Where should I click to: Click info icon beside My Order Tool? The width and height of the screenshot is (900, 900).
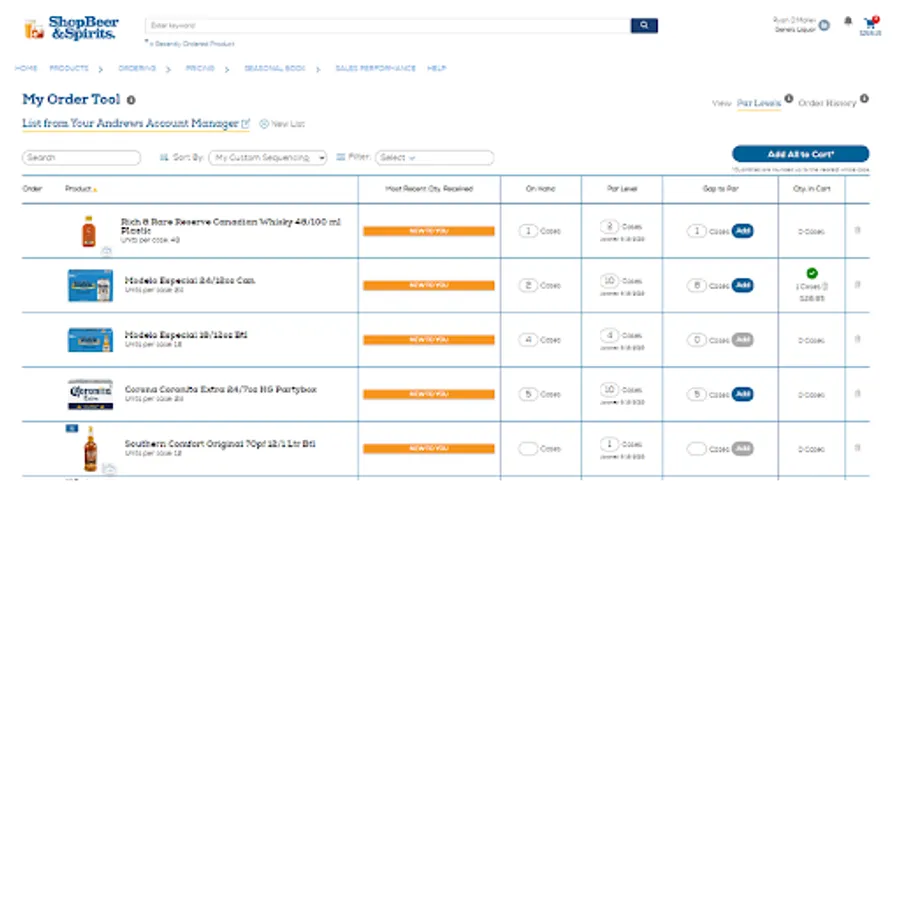point(131,100)
